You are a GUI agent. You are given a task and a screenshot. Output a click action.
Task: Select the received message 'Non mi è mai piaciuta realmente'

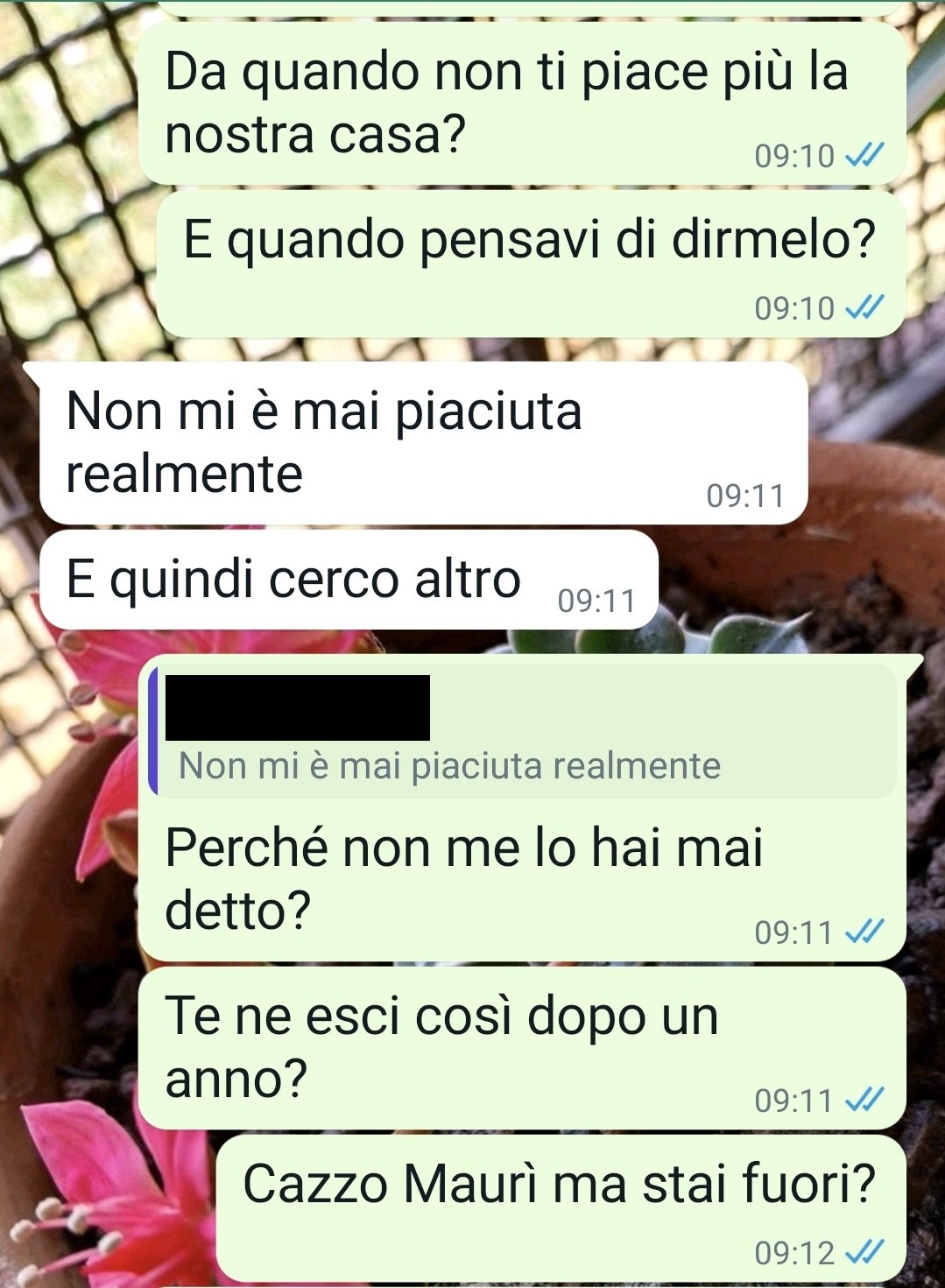coord(424,443)
